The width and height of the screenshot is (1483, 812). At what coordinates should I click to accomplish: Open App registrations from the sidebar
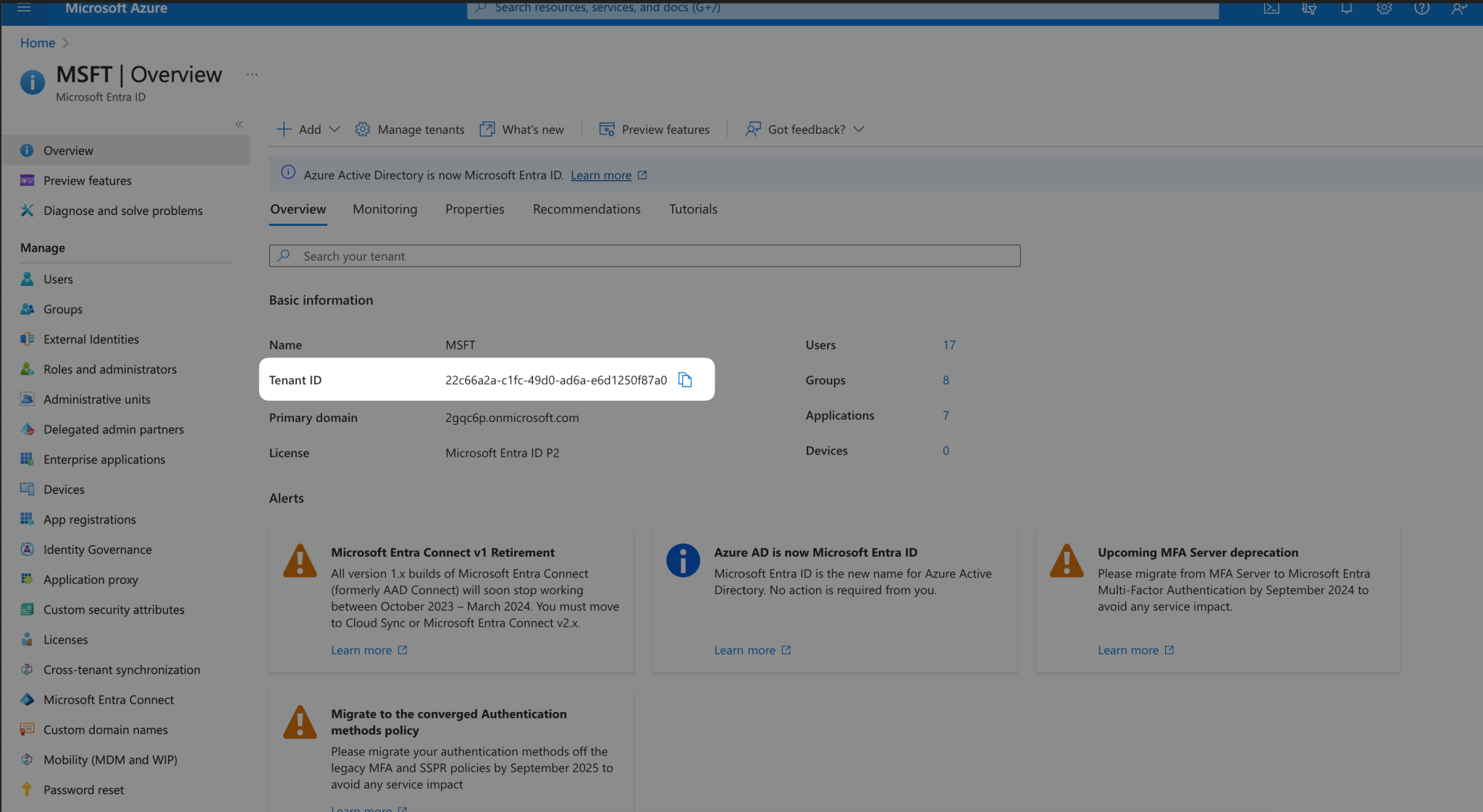click(89, 519)
